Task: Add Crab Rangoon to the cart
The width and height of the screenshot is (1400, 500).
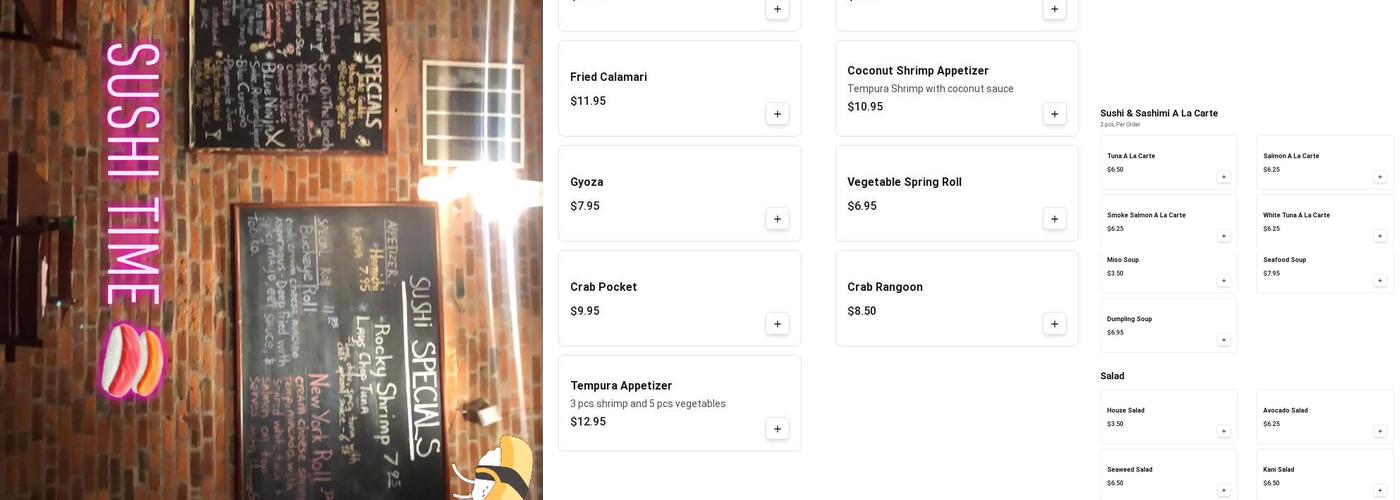Action: tap(1054, 324)
